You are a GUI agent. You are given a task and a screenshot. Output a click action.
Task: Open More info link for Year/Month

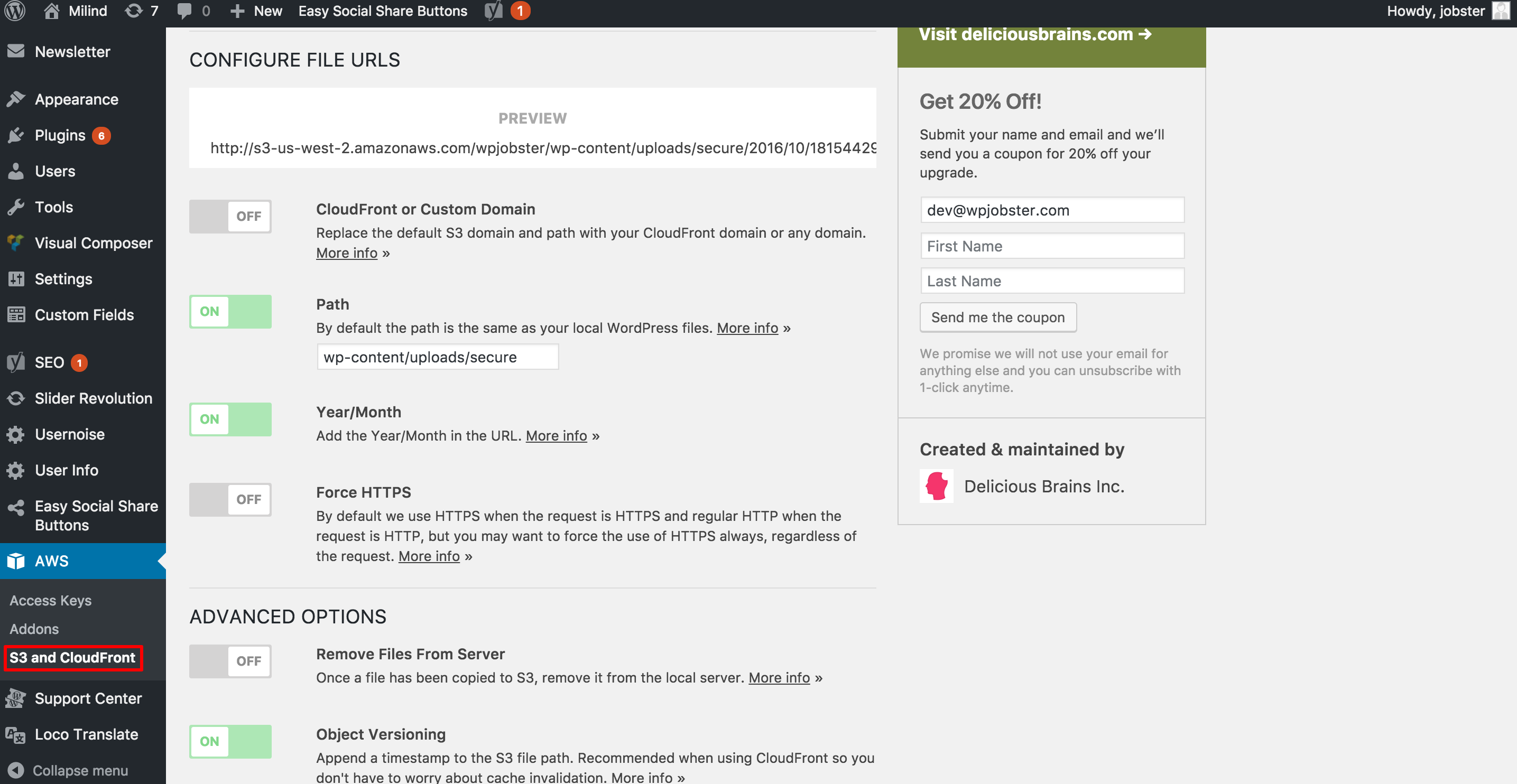pos(557,435)
